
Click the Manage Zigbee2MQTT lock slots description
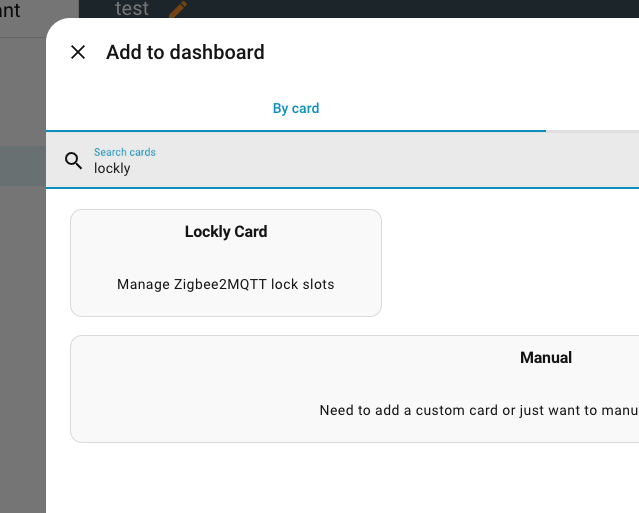(226, 284)
